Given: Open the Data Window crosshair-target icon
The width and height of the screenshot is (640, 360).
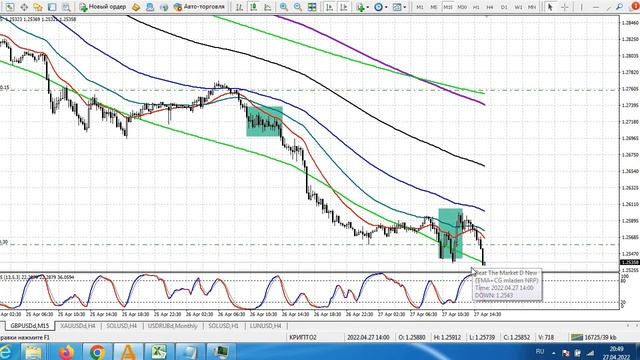Looking at the screenshot, I should pyautogui.click(x=24, y=7).
